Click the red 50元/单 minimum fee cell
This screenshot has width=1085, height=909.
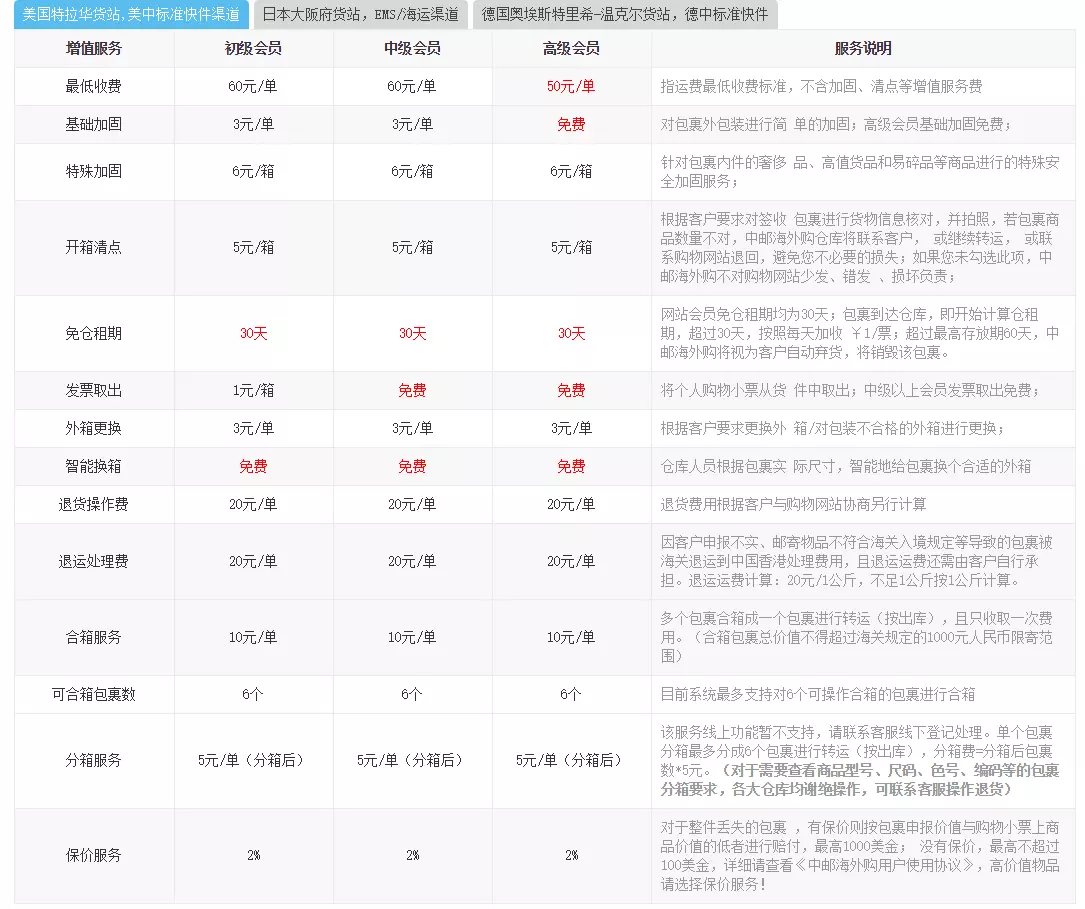(571, 86)
